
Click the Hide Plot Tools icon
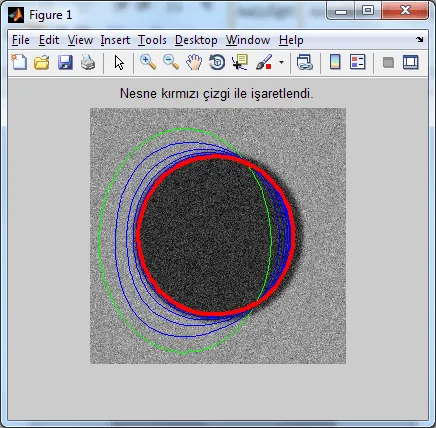pyautogui.click(x=388, y=62)
